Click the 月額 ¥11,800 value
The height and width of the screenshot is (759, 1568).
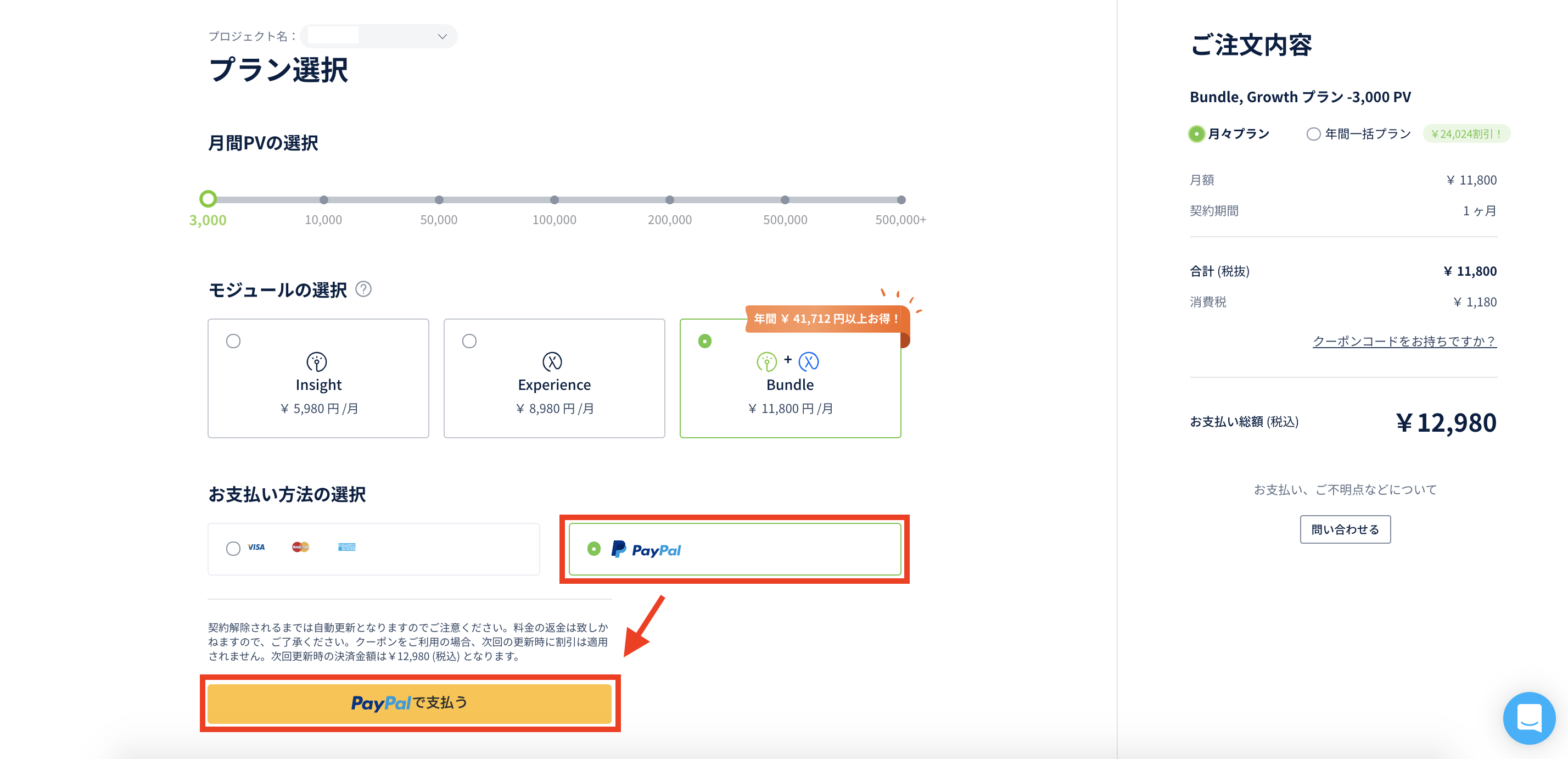point(1471,181)
